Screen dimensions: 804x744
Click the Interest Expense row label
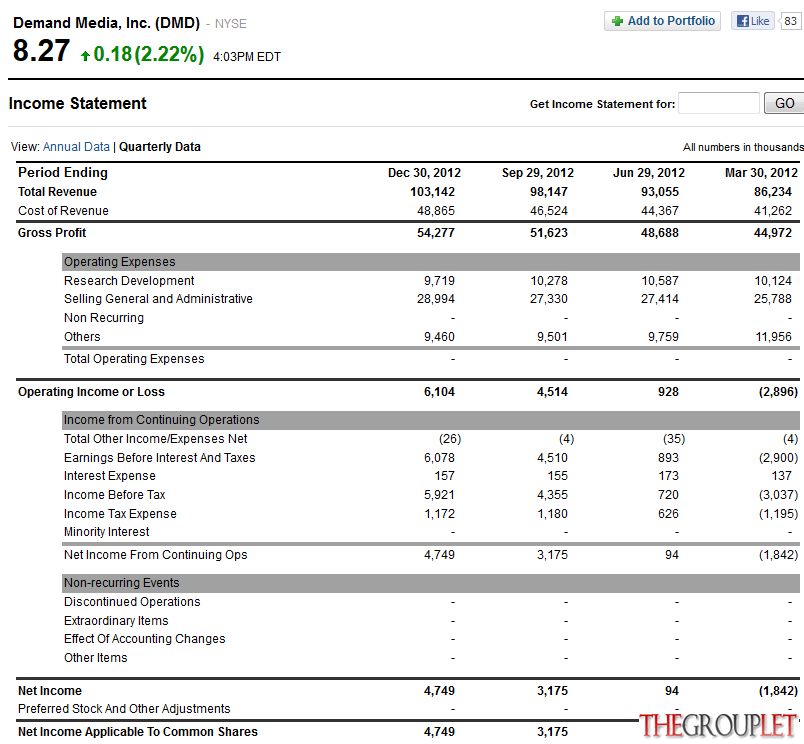pyautogui.click(x=110, y=476)
